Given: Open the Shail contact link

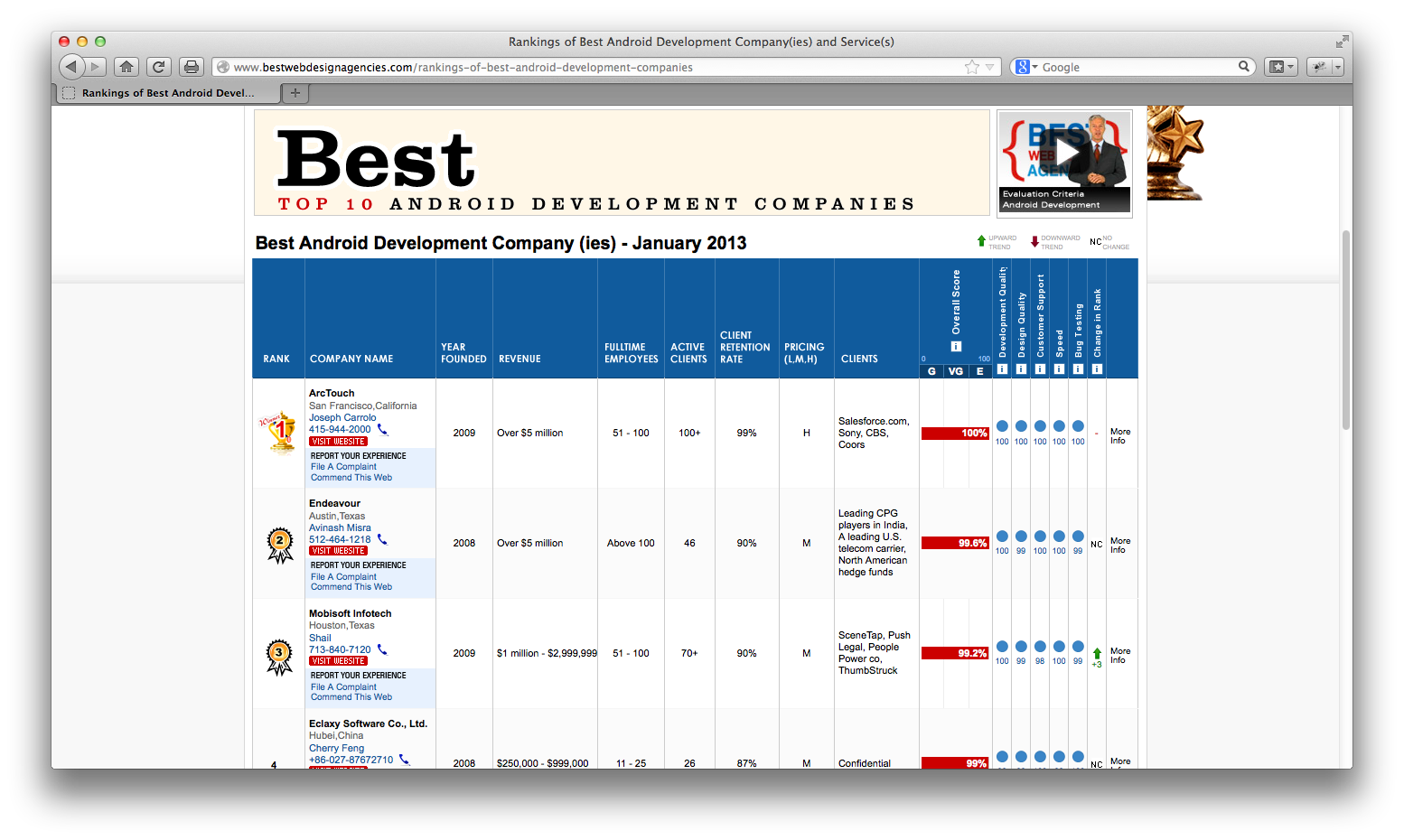Looking at the screenshot, I should click(x=320, y=638).
